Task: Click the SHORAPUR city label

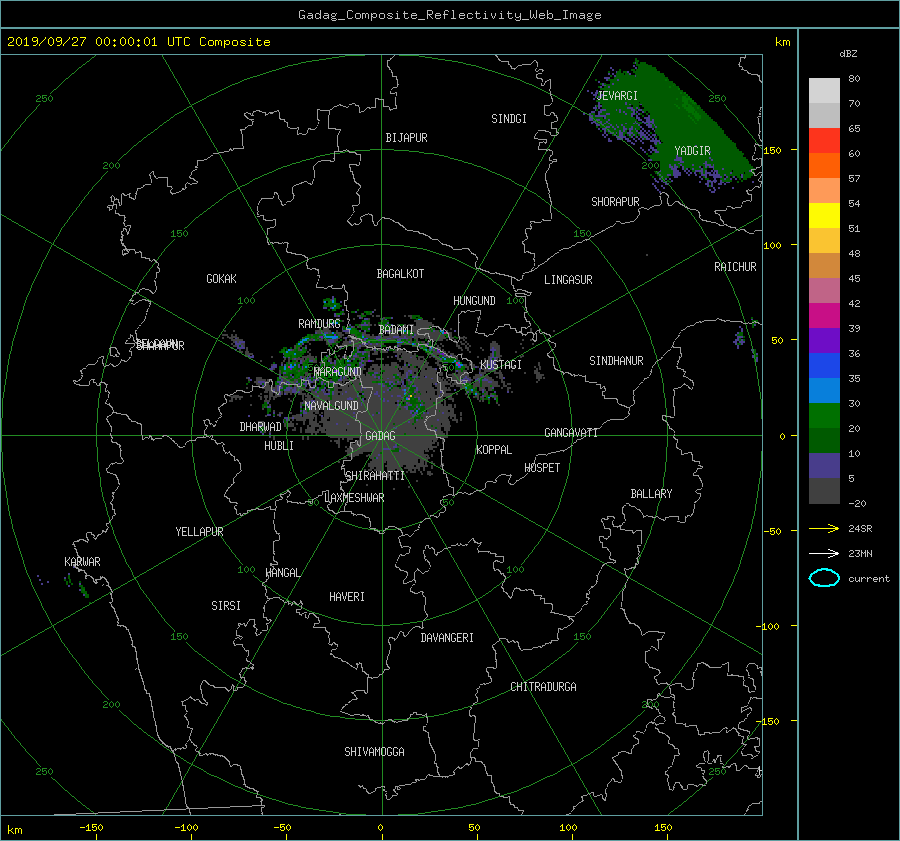Action: coord(615,201)
